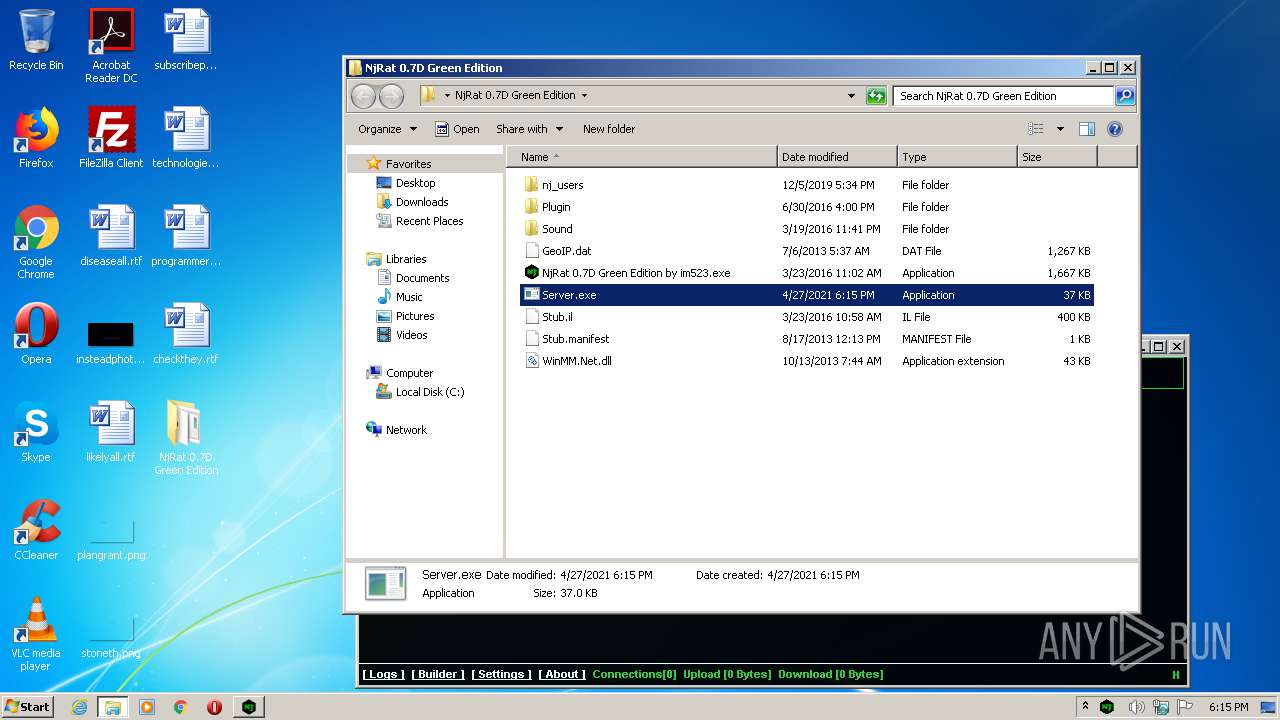Select Documents library
The height and width of the screenshot is (720, 1280).
pos(422,278)
